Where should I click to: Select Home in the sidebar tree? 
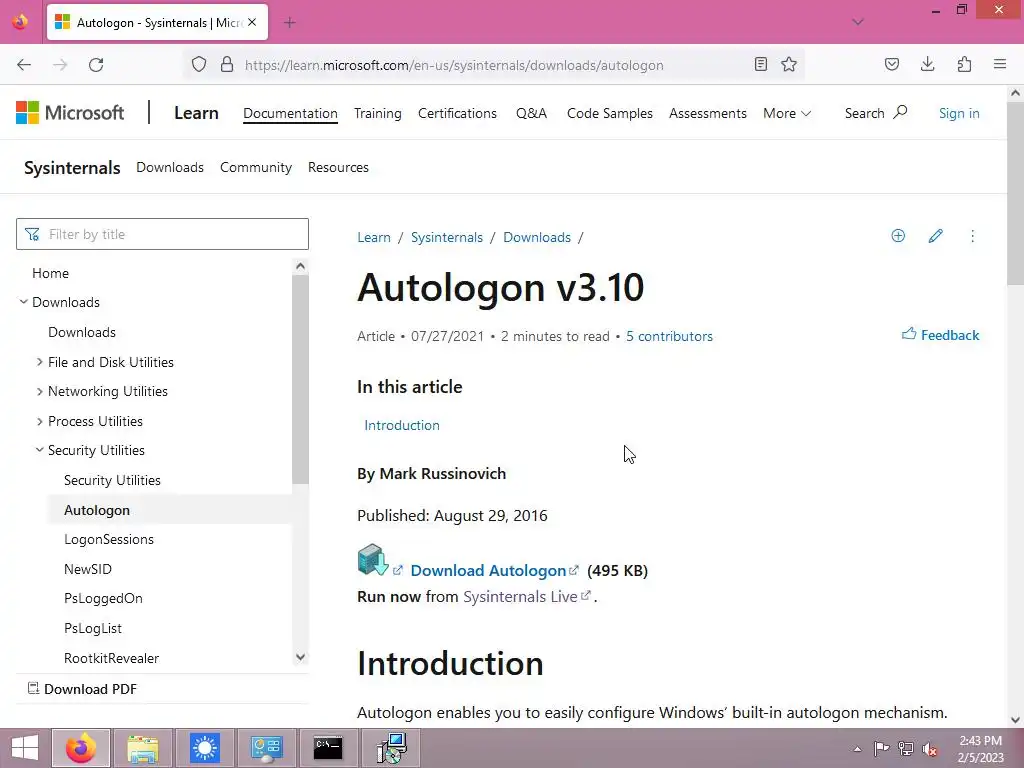pyautogui.click(x=50, y=273)
